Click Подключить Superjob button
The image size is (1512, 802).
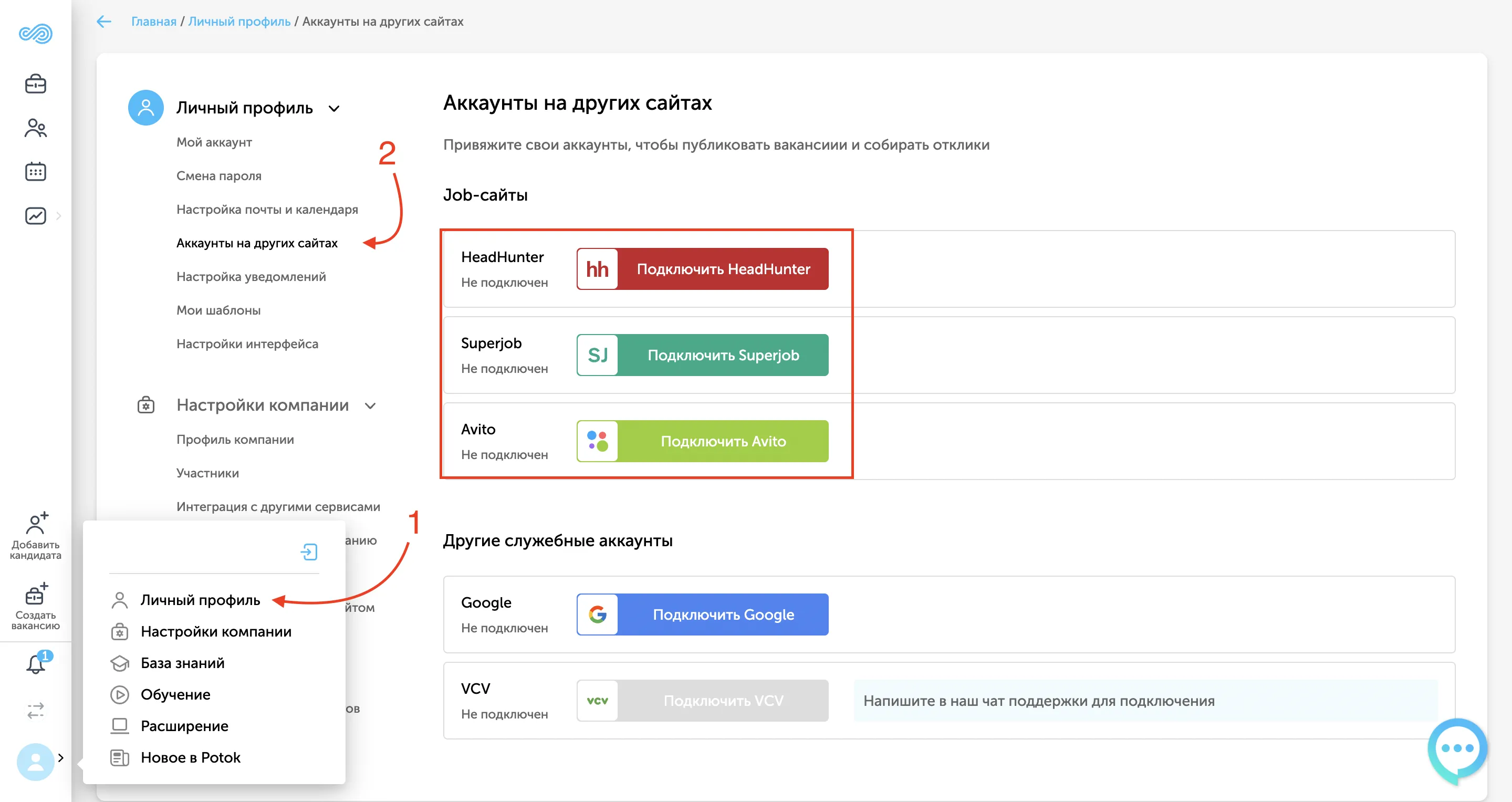702,355
